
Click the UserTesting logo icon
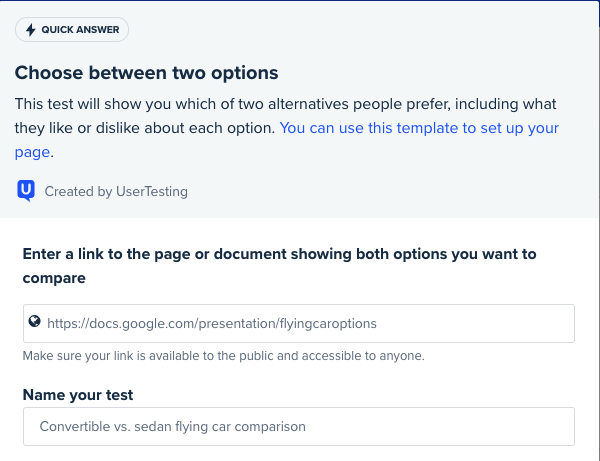pyautogui.click(x=27, y=190)
